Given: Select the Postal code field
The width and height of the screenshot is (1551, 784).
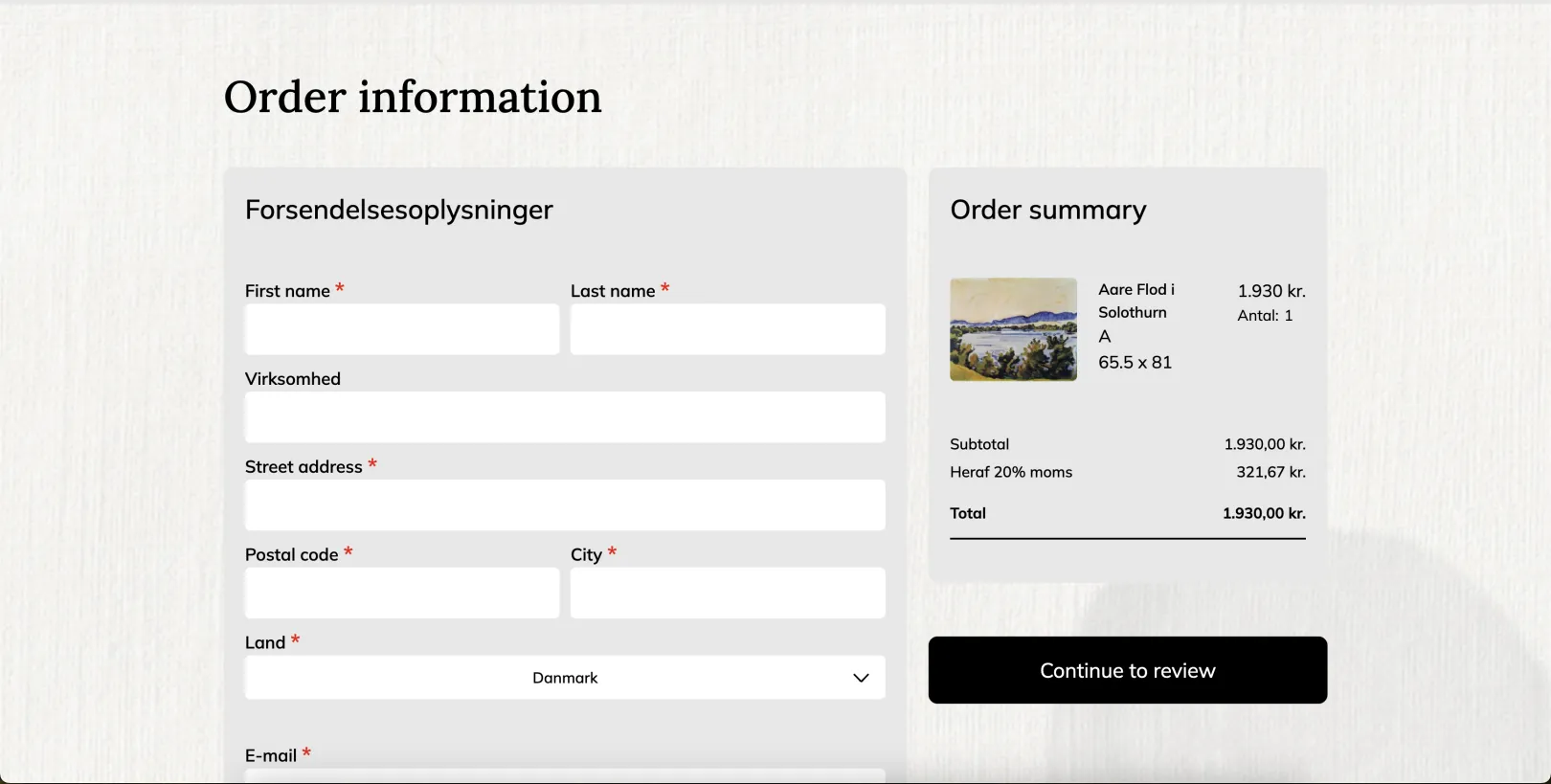Looking at the screenshot, I should (402, 594).
